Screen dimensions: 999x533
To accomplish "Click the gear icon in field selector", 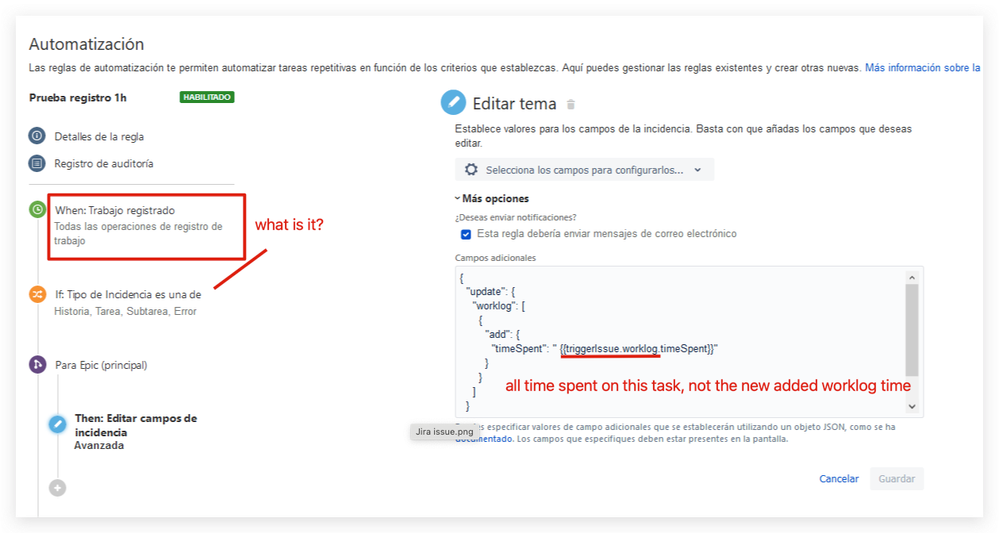I will click(471, 169).
